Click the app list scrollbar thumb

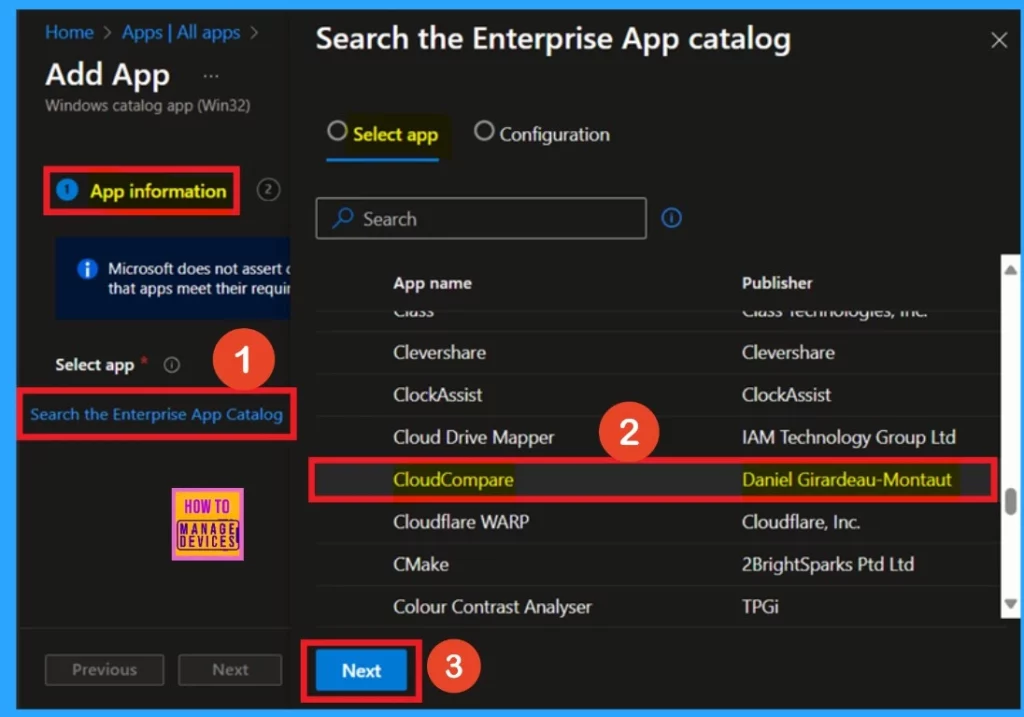click(x=1010, y=501)
